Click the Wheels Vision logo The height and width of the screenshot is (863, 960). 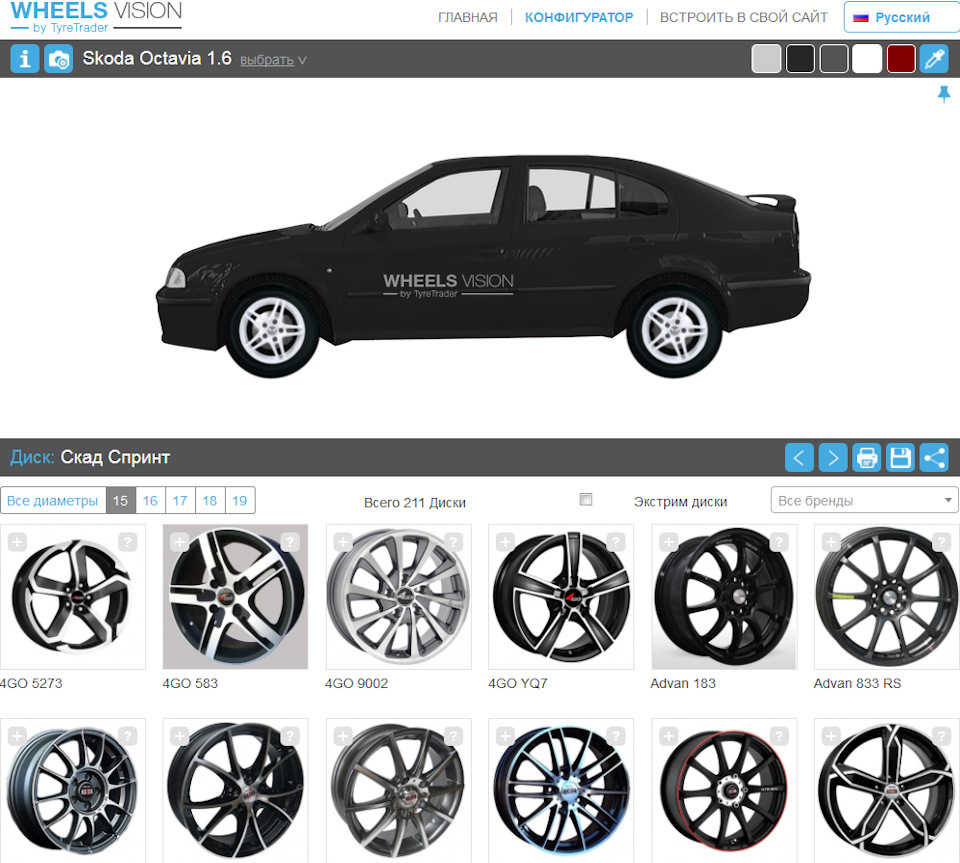click(x=96, y=17)
